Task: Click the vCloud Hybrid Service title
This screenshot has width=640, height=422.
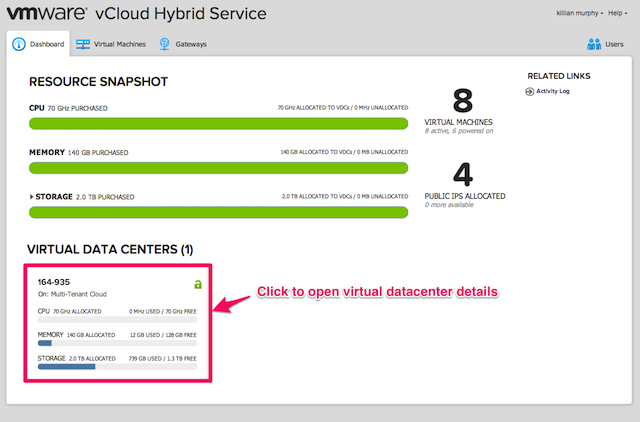Action: [181, 13]
